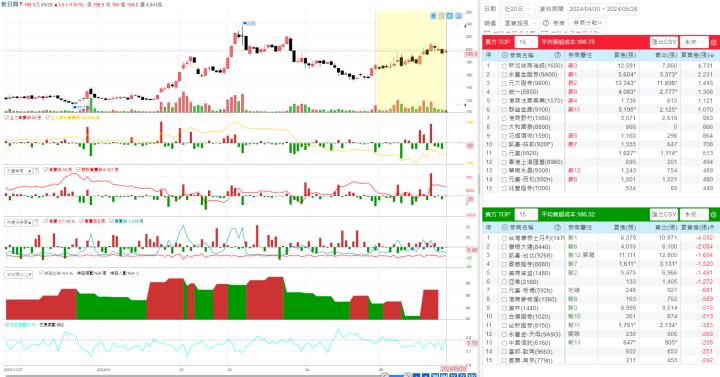The height and width of the screenshot is (377, 720).
Task: Sort seller table by 買賣超(張) column
Action: click(697, 227)
